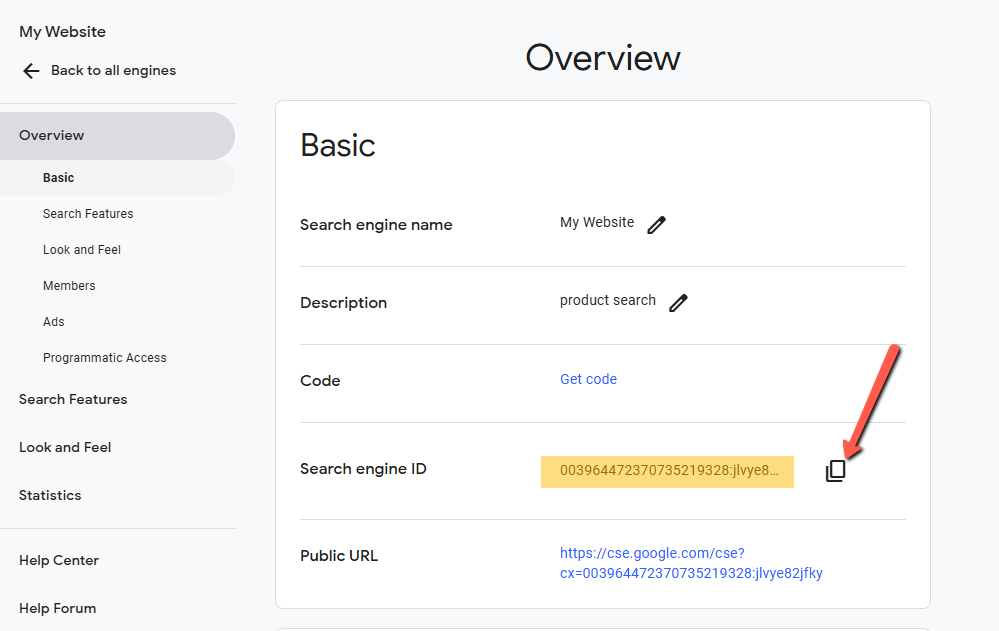
Task: Open main Search Features menu item
Action: coord(73,400)
